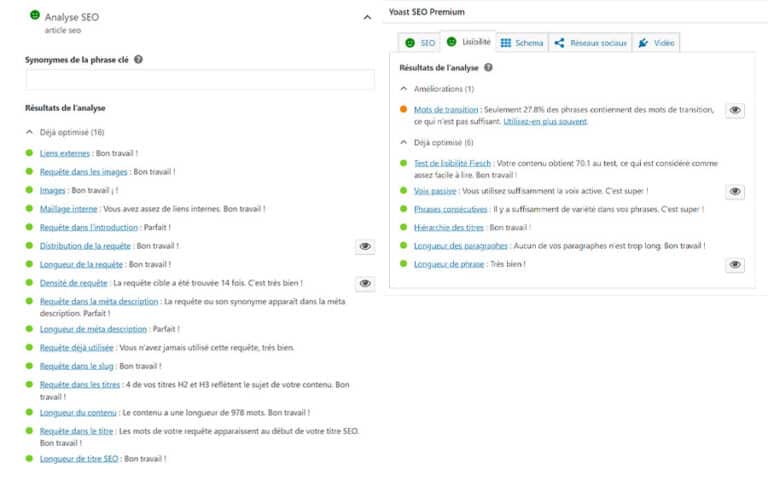Image resolution: width=768 pixels, height=480 pixels.
Task: Click the Utilisez-en plus souvent link
Action: pos(546,122)
